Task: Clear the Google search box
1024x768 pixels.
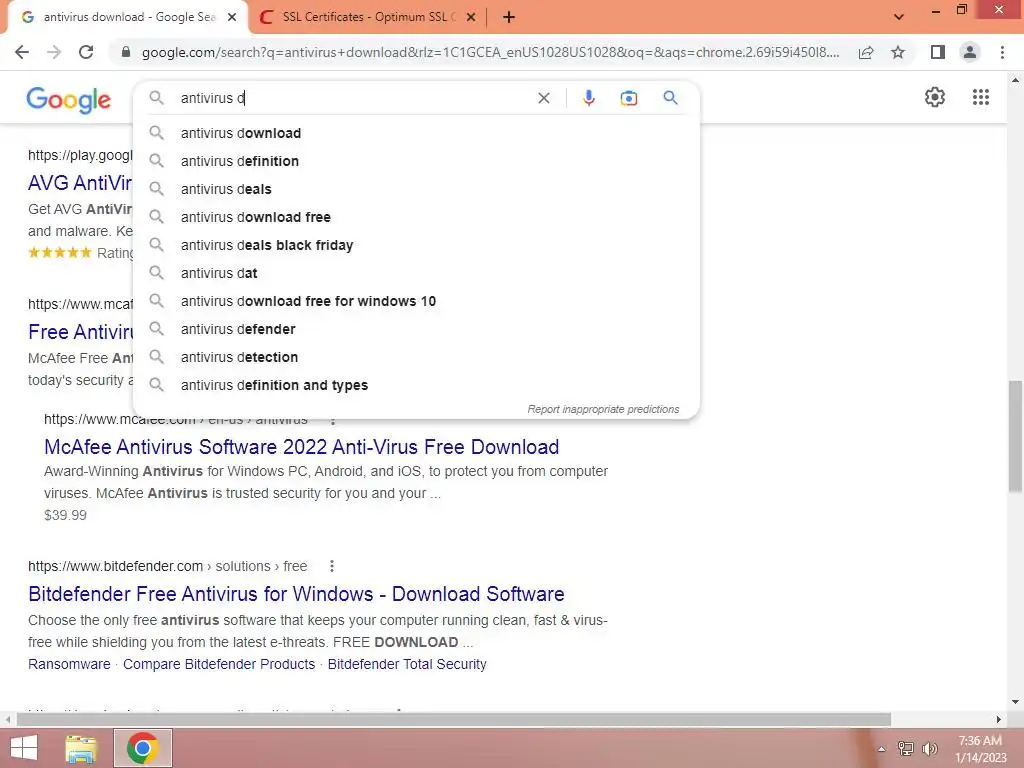Action: pyautogui.click(x=543, y=98)
